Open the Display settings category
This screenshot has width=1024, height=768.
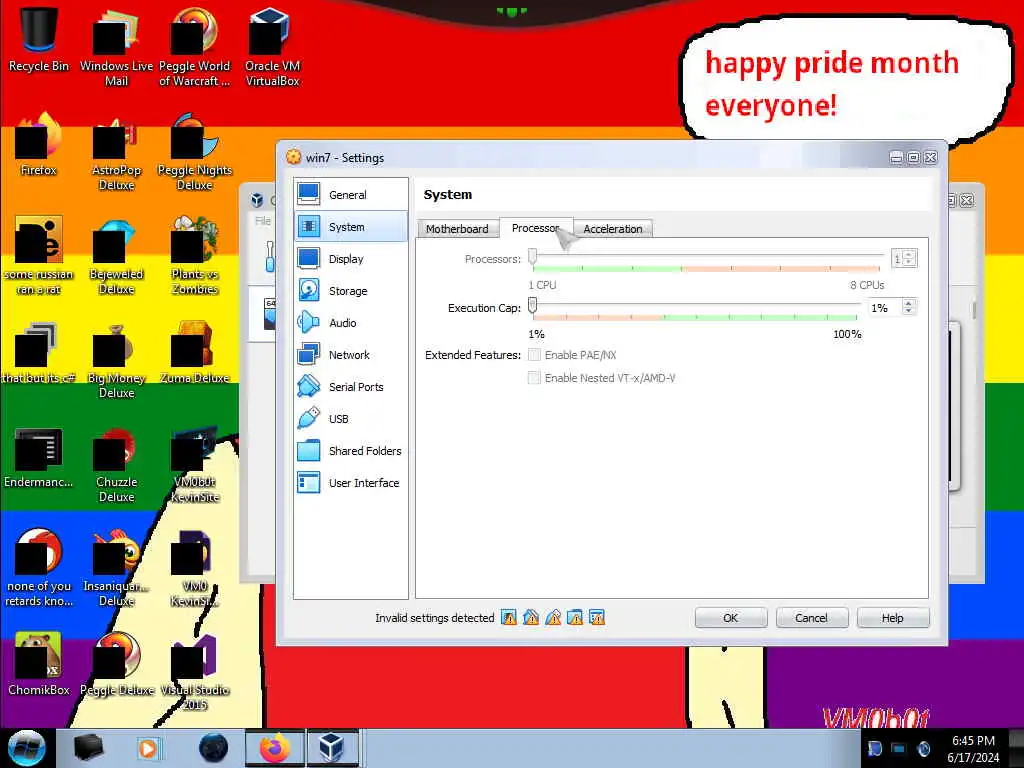pyautogui.click(x=351, y=259)
